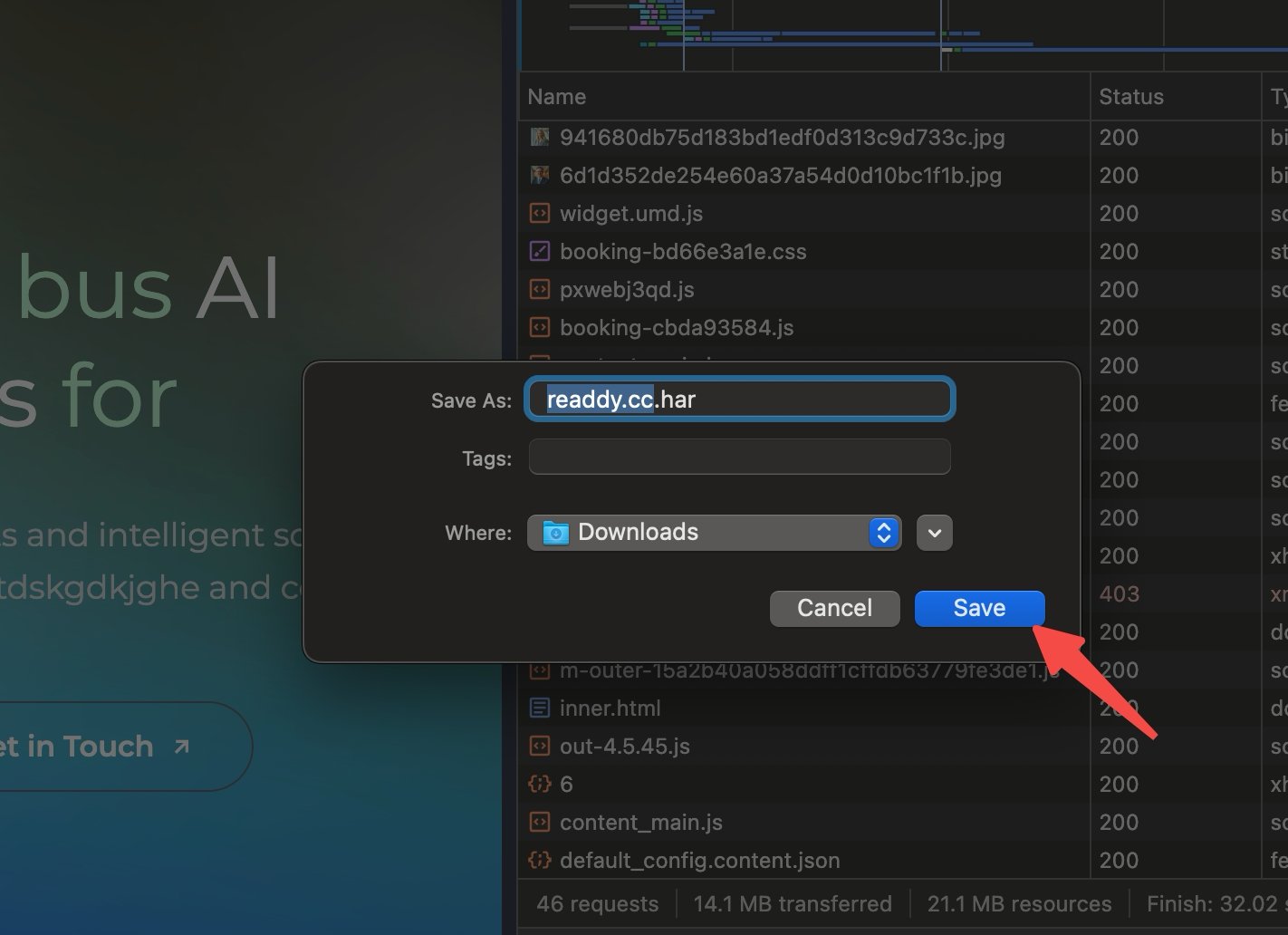Click image thumbnail icon of 941680db jpg row
Screen dimensions: 1288x935
point(540,137)
